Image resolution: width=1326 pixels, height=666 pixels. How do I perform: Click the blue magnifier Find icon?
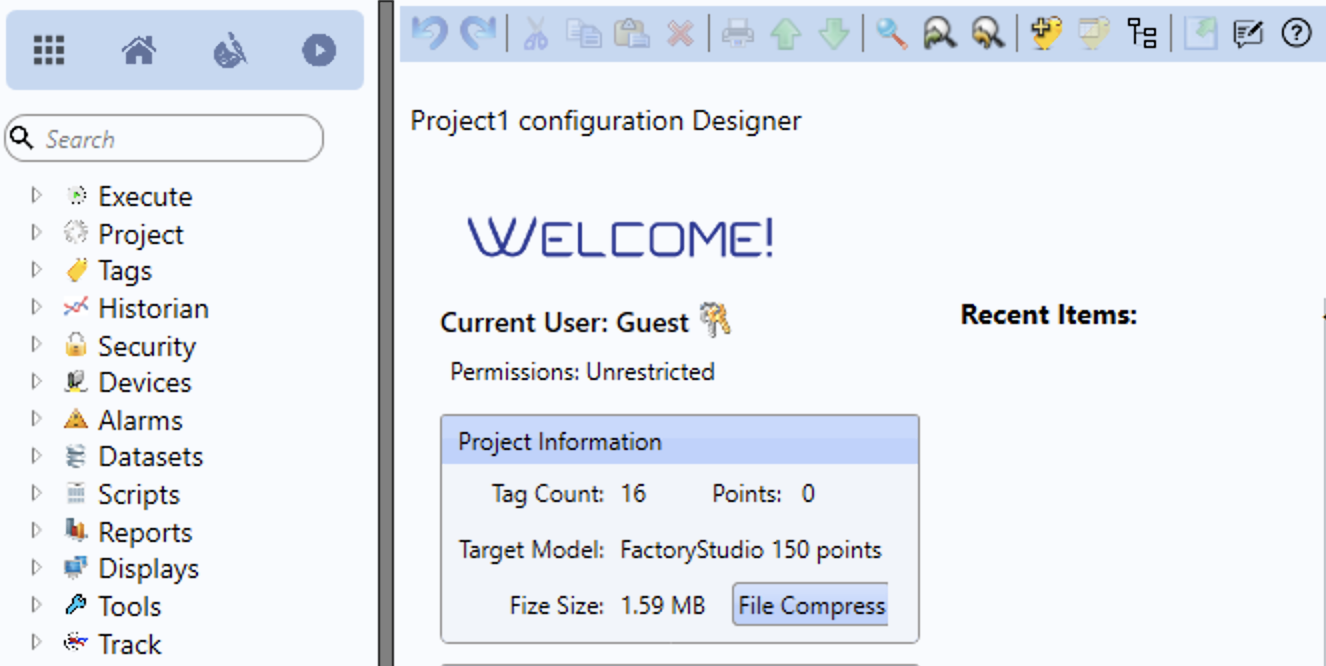click(x=891, y=33)
